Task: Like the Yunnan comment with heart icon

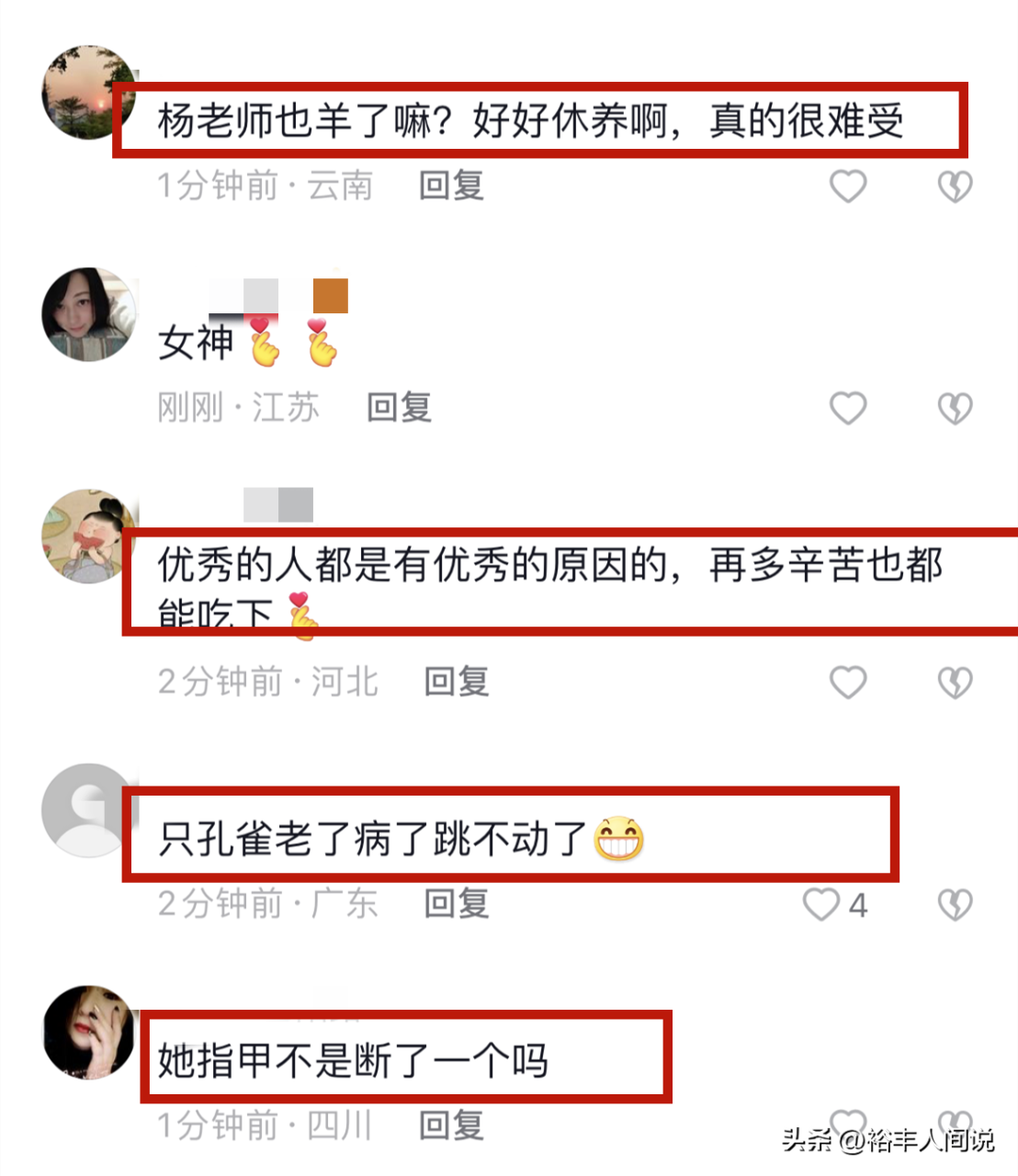Action: 848,187
